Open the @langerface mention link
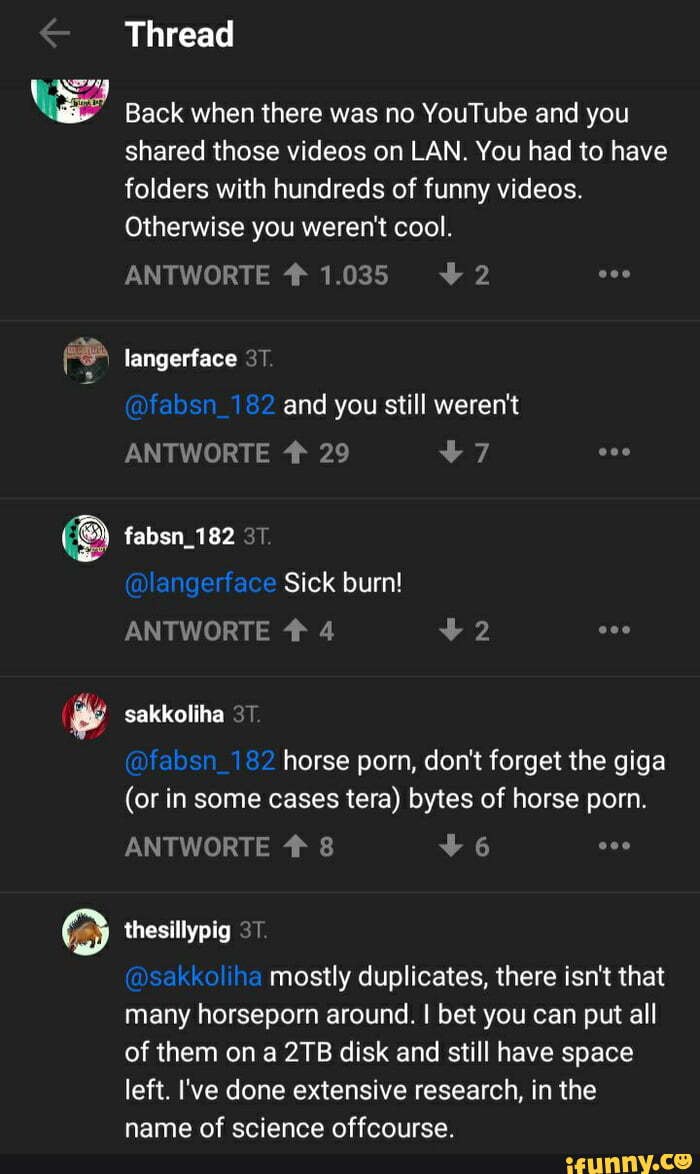700x1174 pixels. pyautogui.click(x=200, y=583)
